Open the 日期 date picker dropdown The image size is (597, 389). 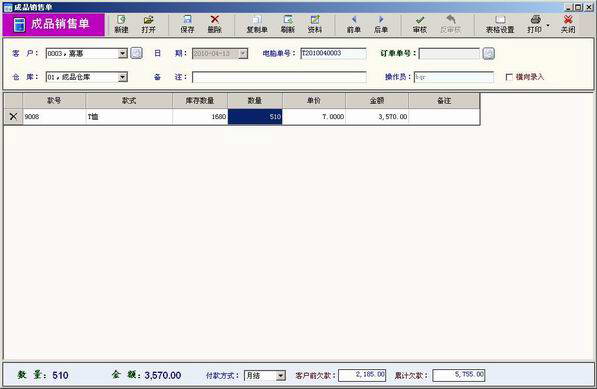click(x=243, y=54)
